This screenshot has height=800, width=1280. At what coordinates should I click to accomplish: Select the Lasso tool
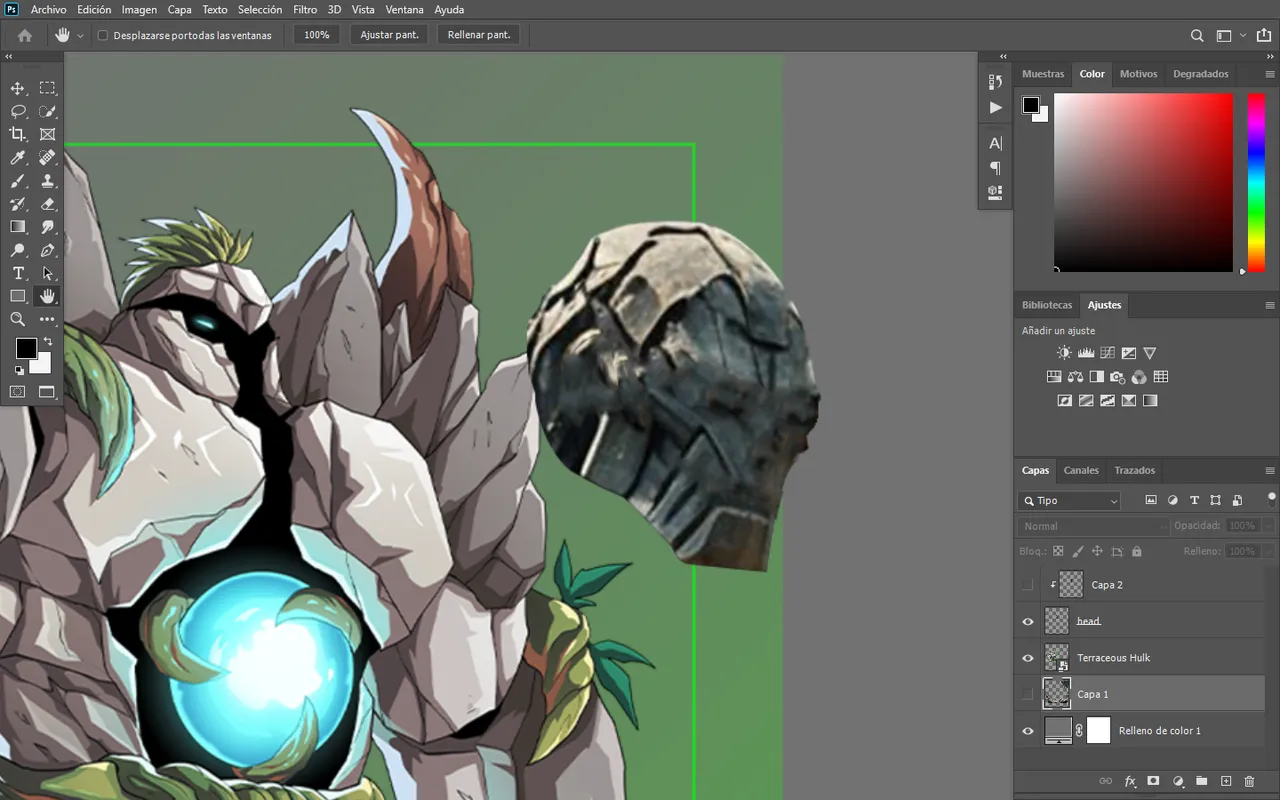coord(18,112)
